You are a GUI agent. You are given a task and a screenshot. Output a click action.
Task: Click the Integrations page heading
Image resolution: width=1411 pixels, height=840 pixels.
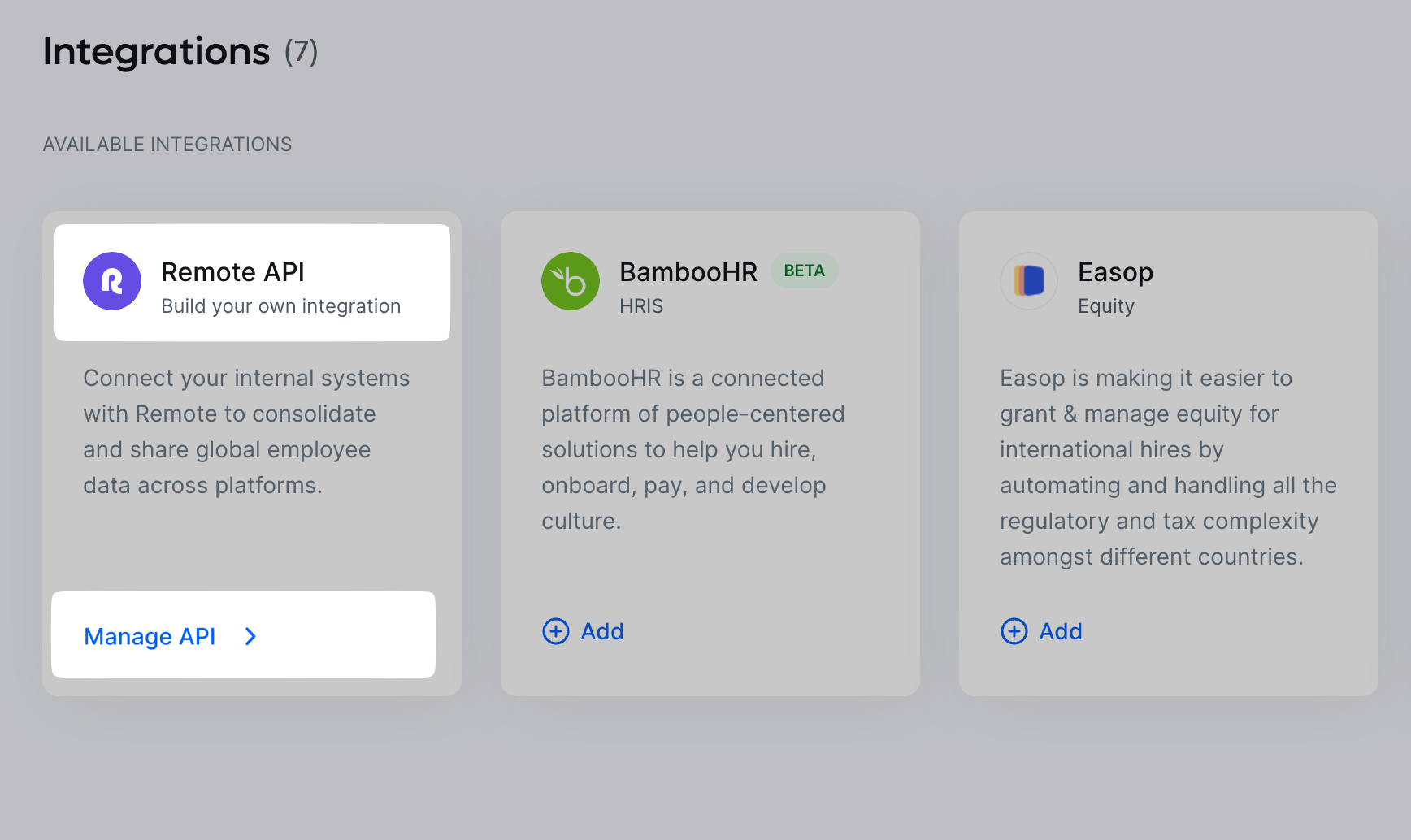156,51
